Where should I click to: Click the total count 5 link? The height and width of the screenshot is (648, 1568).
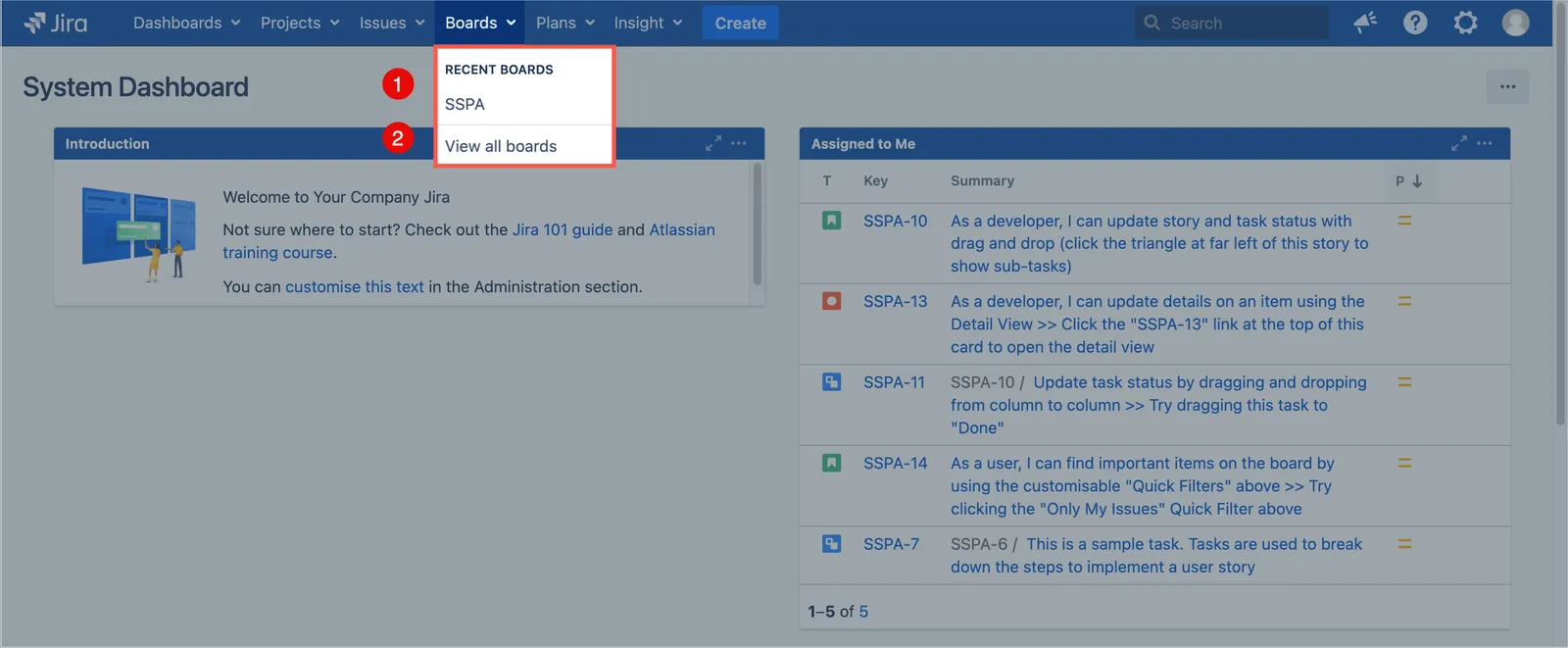click(863, 612)
